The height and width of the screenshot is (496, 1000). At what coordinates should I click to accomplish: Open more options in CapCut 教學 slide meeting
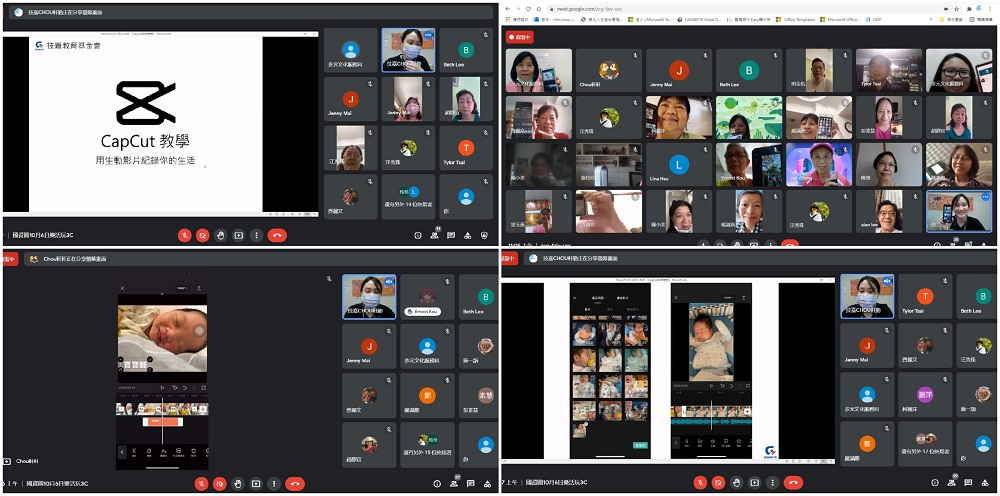coord(256,235)
